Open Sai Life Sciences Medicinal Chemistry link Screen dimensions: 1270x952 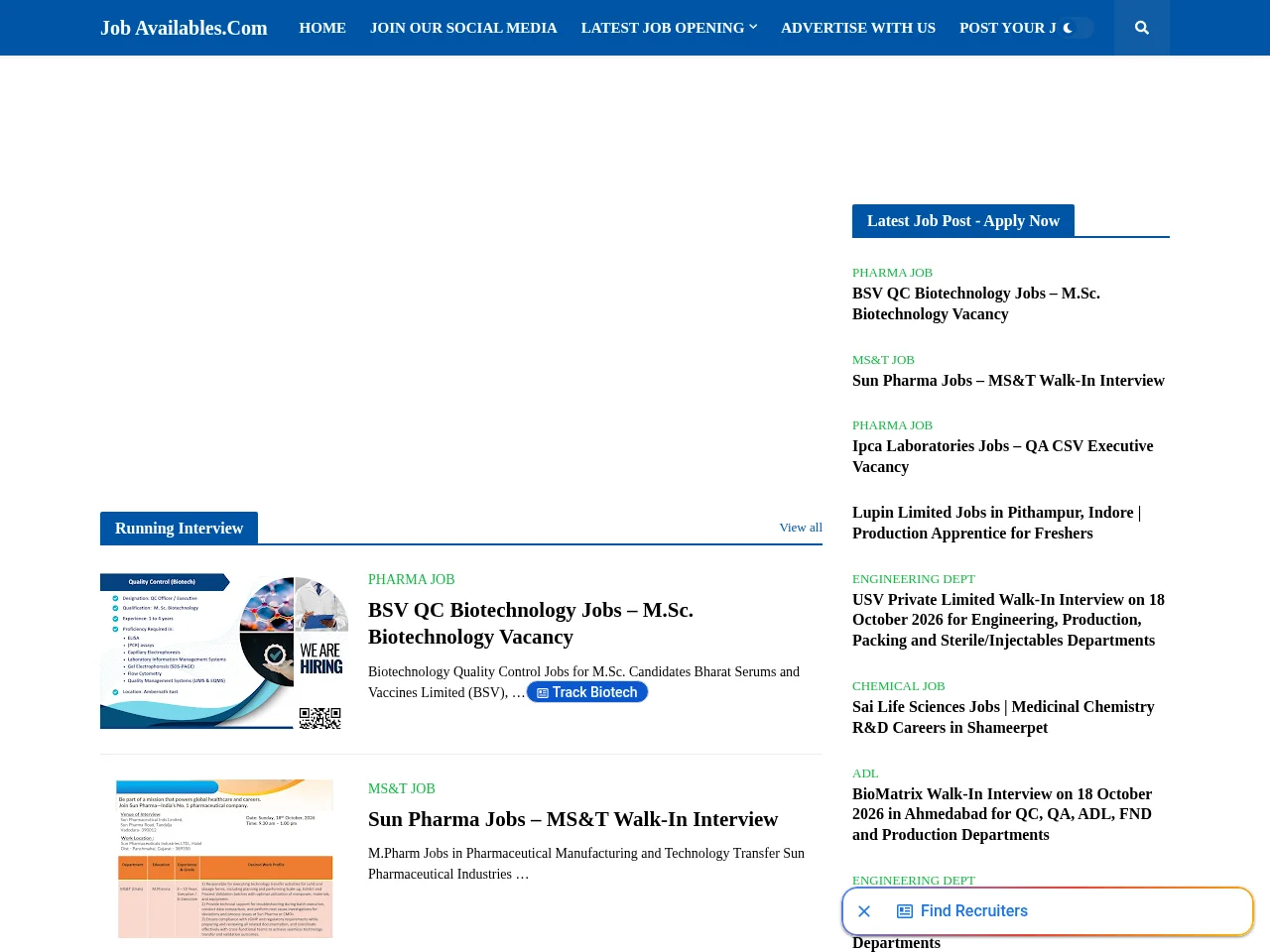click(x=1003, y=717)
